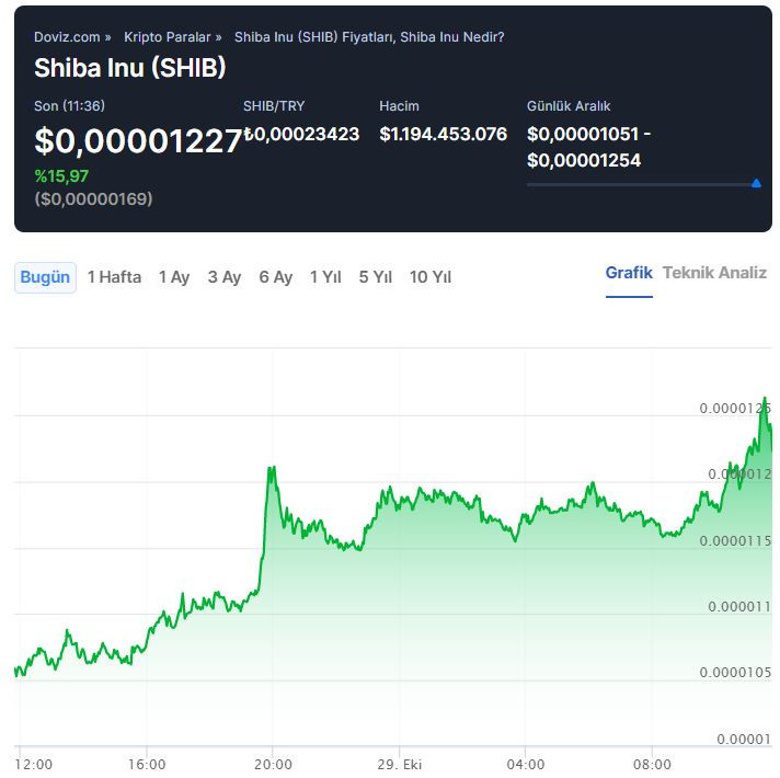Show the 1 Ay range
780x778 pixels.
tap(174, 277)
